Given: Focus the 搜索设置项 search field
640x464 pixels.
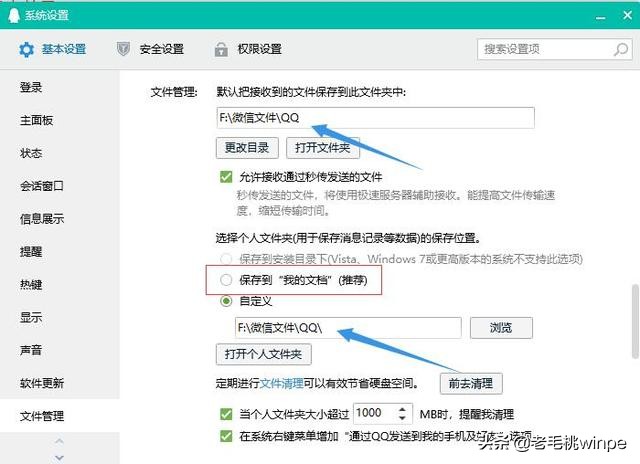Looking at the screenshot, I should 555,49.
